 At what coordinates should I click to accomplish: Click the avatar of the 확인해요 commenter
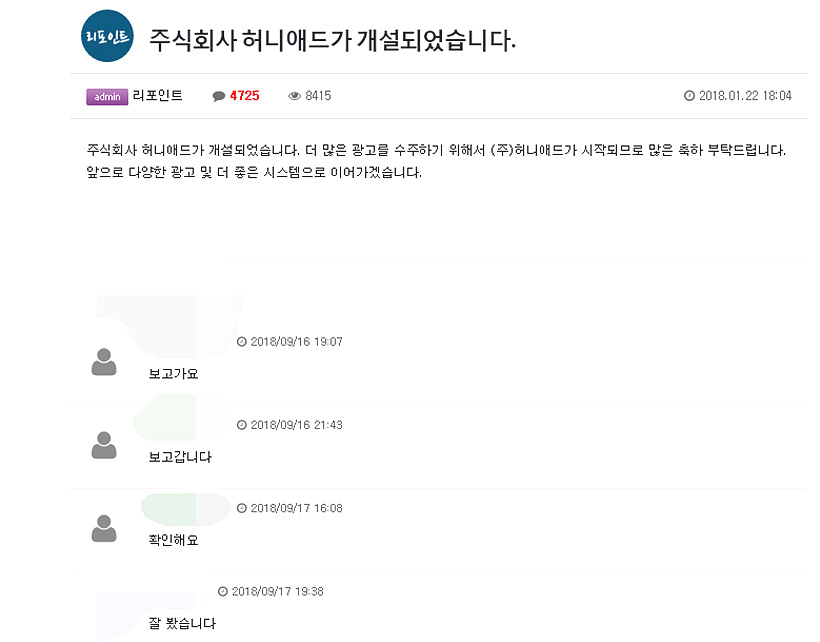tap(104, 528)
